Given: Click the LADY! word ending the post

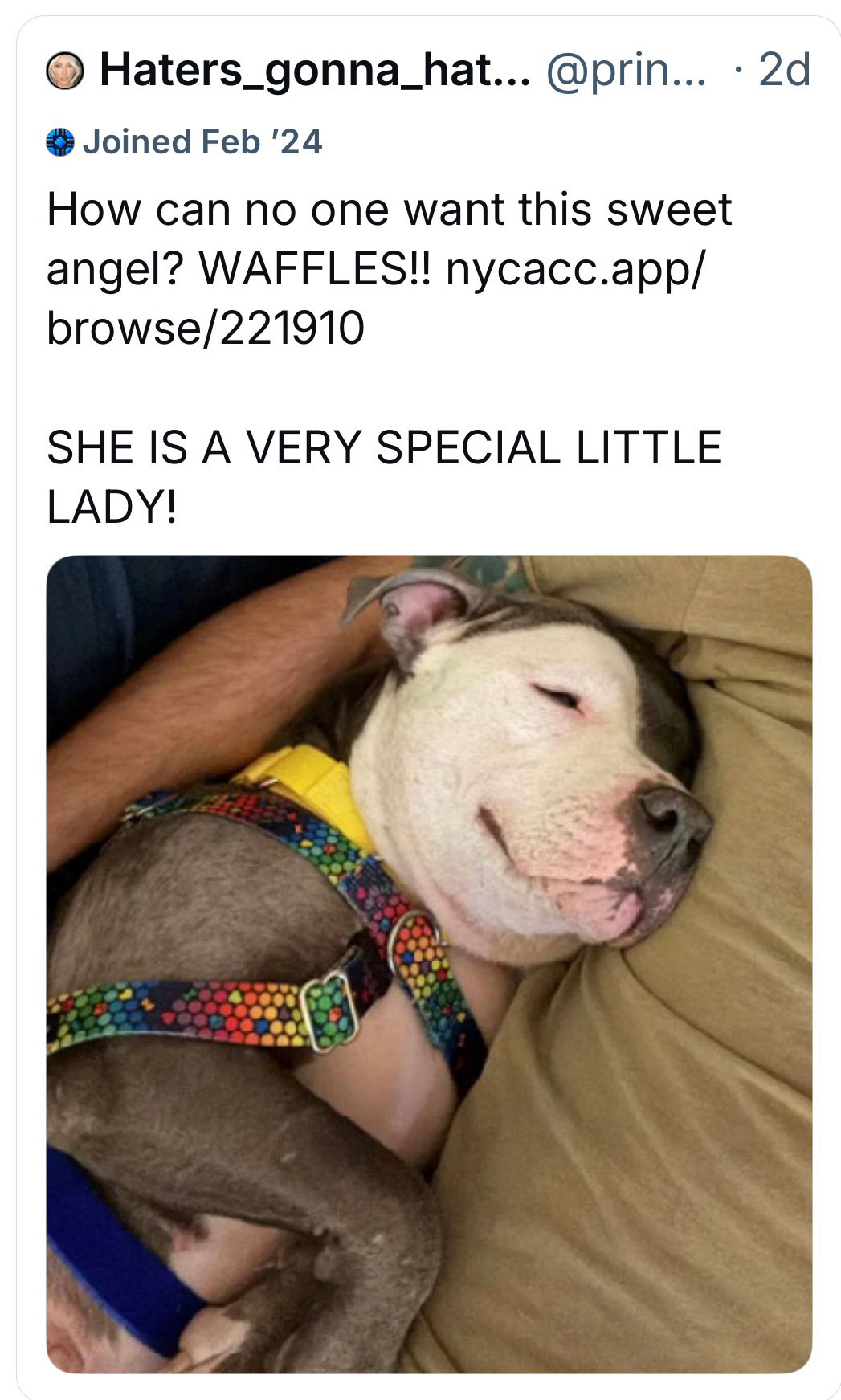Looking at the screenshot, I should [112, 507].
